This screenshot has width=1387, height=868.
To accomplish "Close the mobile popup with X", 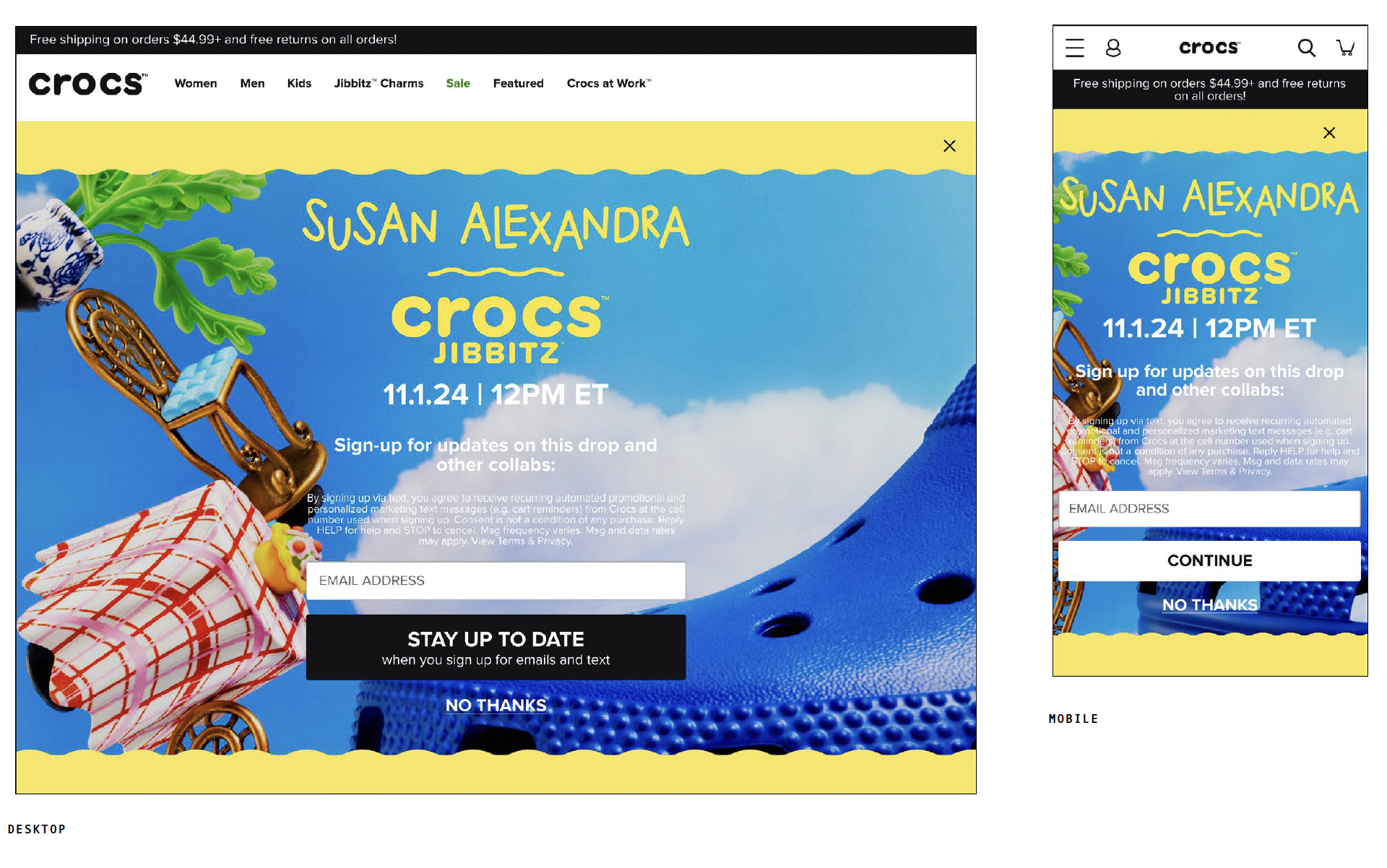I will 1329,133.
